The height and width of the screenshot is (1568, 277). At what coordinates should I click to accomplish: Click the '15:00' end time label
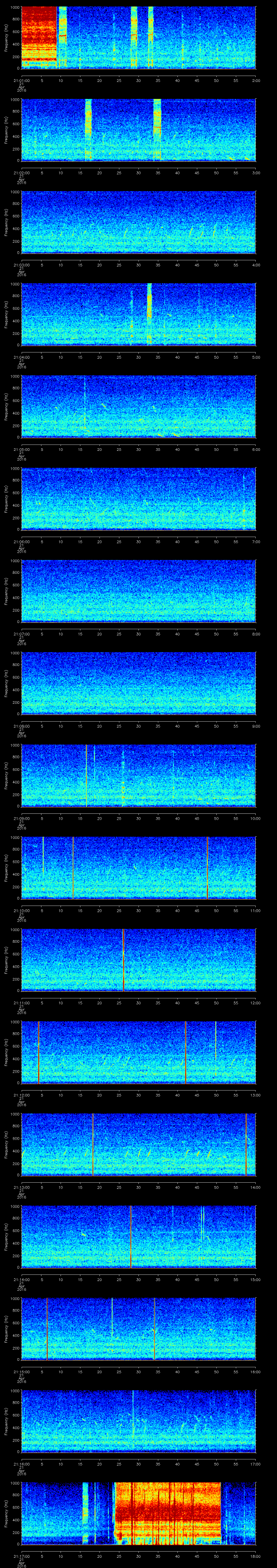[255, 1279]
